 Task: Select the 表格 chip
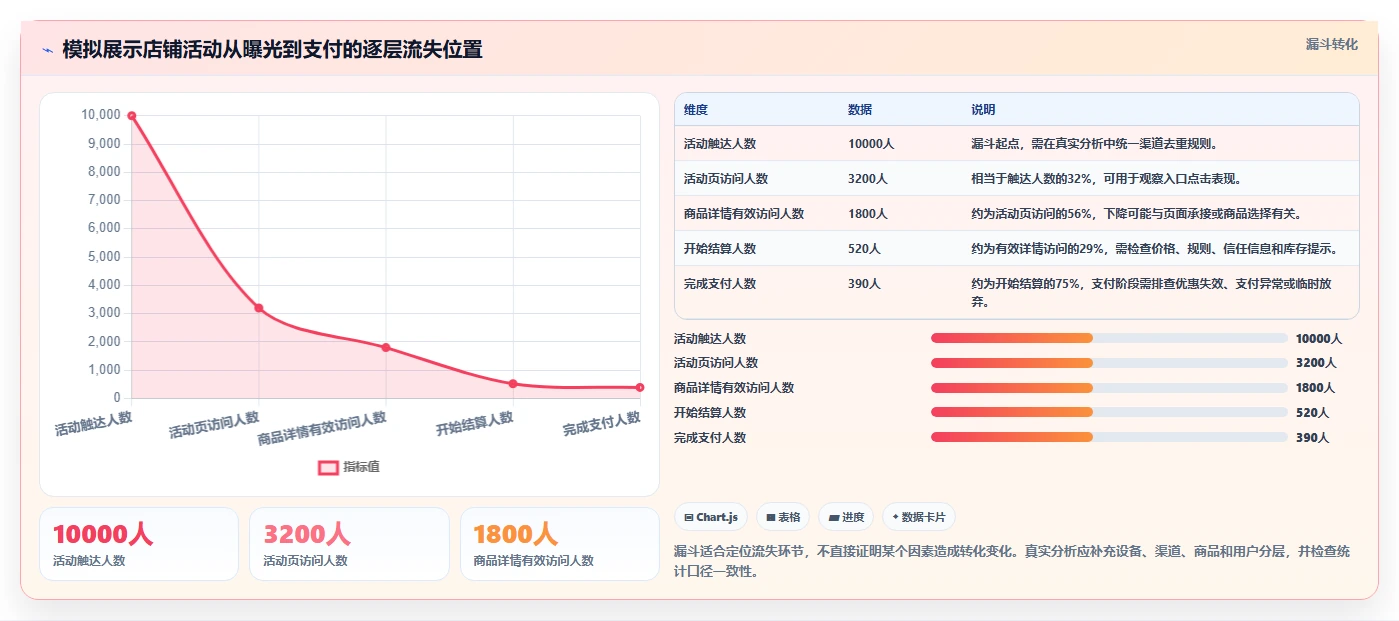pyautogui.click(x=783, y=517)
